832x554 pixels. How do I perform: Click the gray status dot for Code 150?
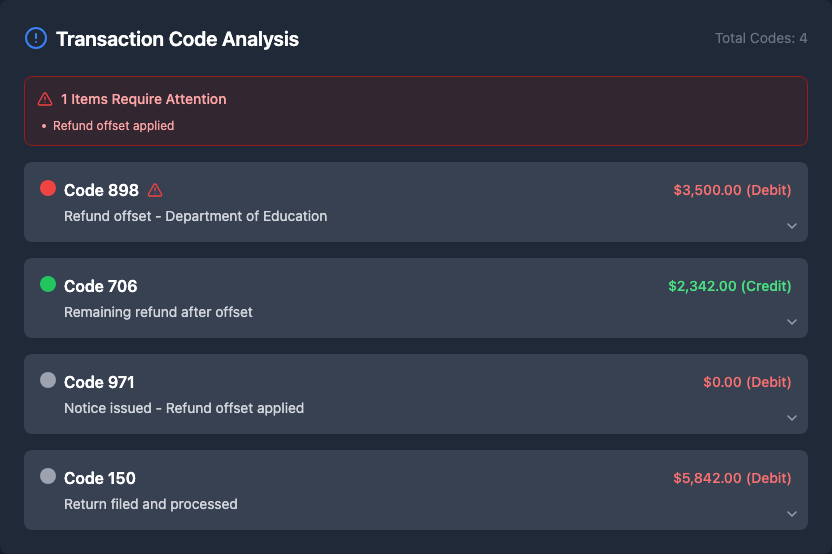tap(48, 476)
